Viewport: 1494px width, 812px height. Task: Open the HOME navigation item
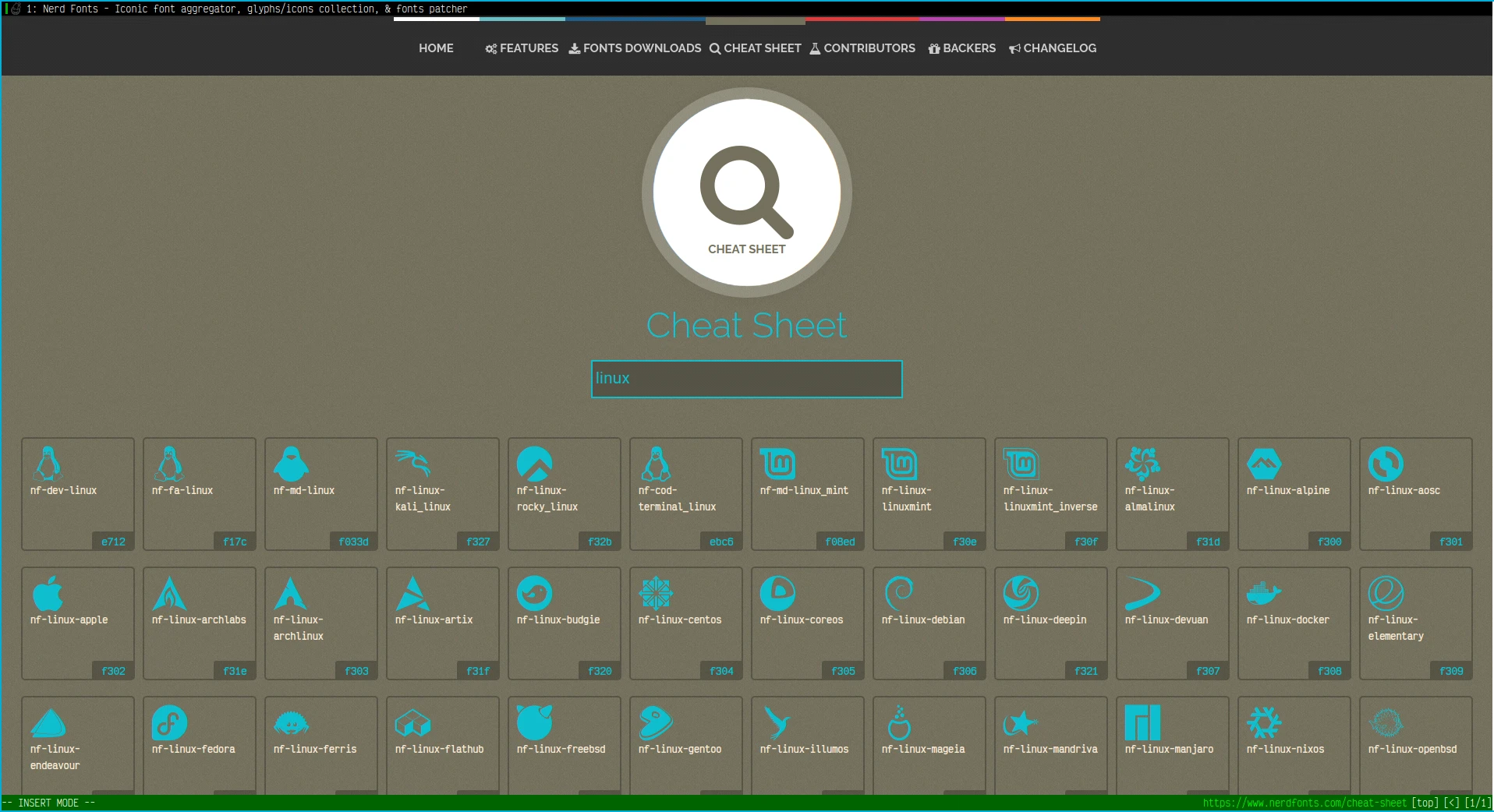[436, 48]
